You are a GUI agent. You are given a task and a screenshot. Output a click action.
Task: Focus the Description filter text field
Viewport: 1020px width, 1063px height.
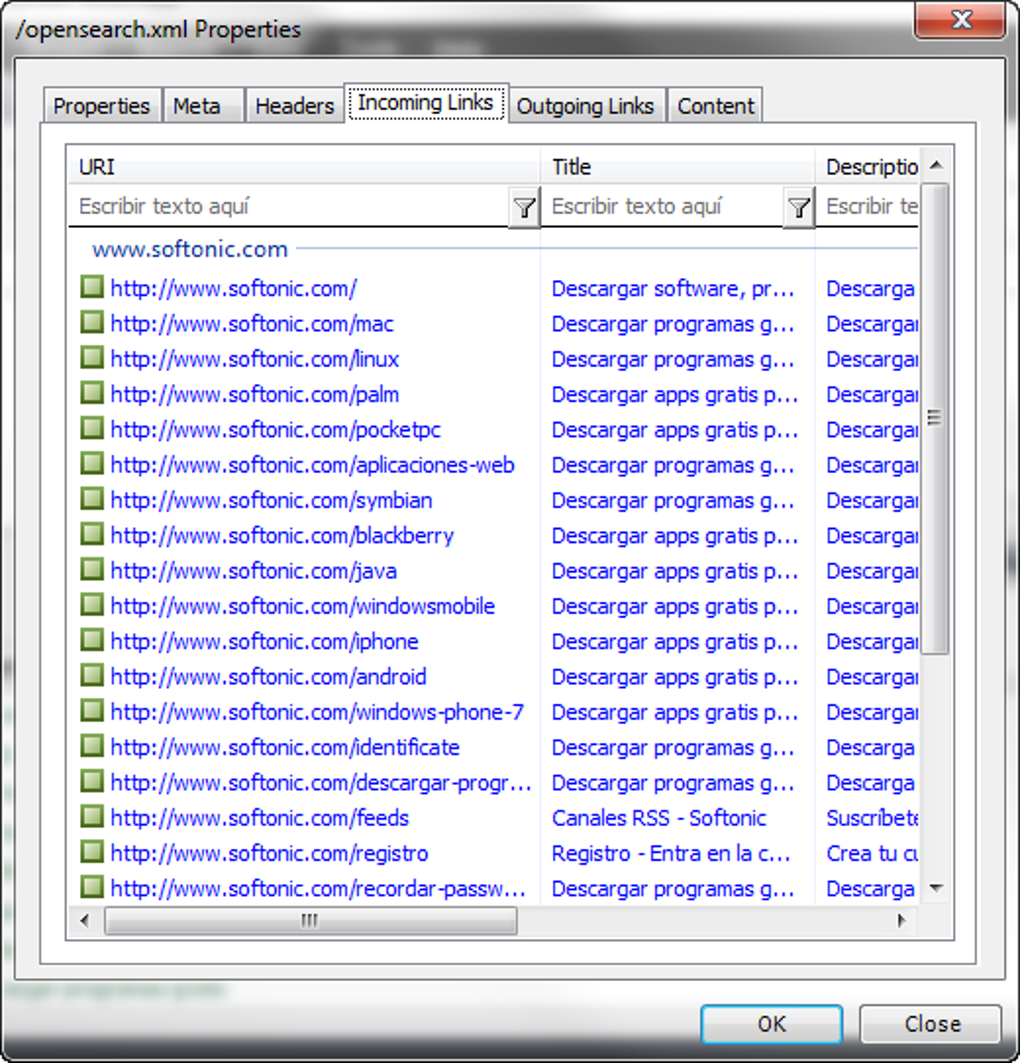click(x=867, y=206)
